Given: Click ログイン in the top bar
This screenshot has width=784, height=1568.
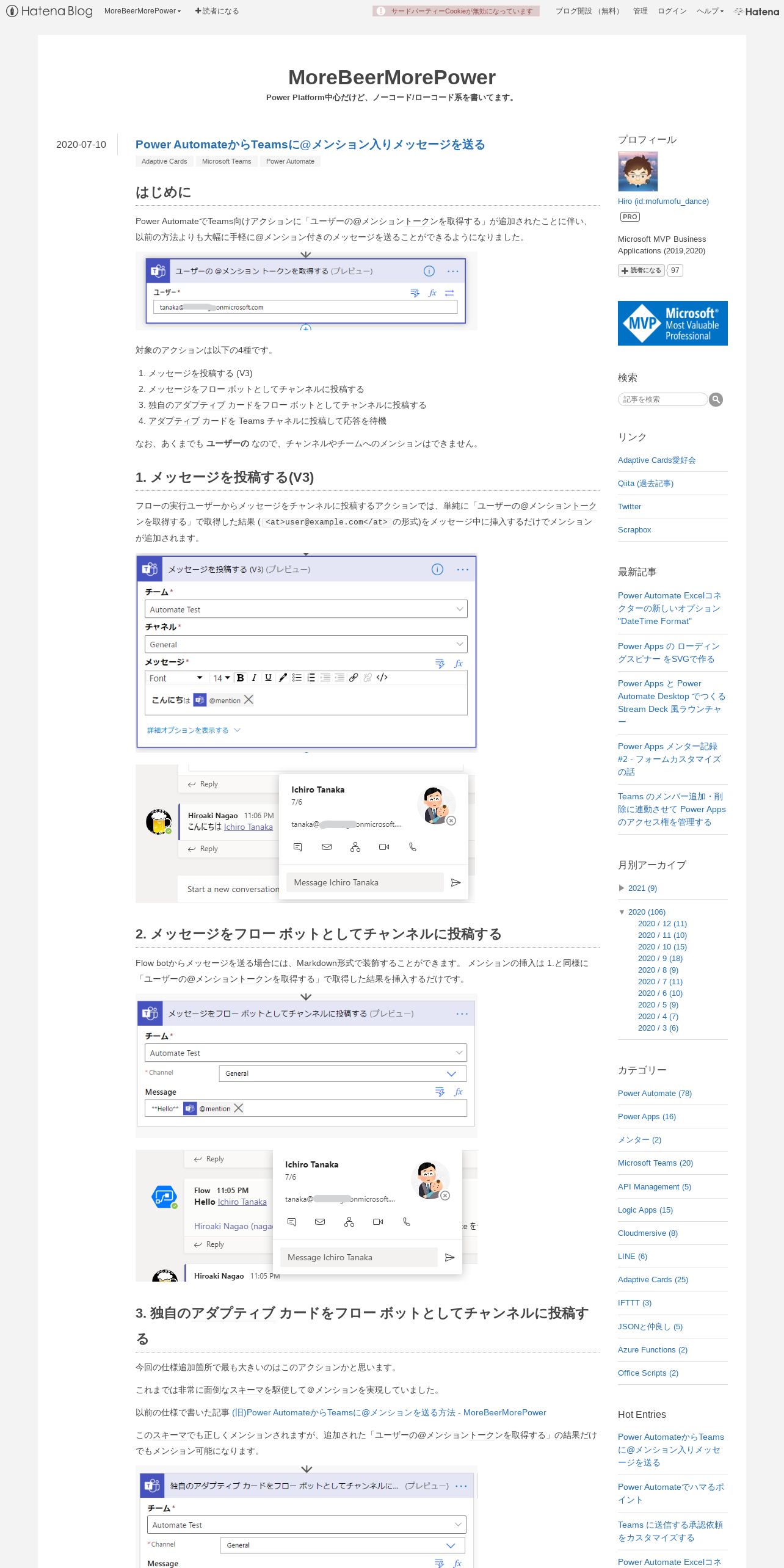Looking at the screenshot, I should [x=672, y=11].
